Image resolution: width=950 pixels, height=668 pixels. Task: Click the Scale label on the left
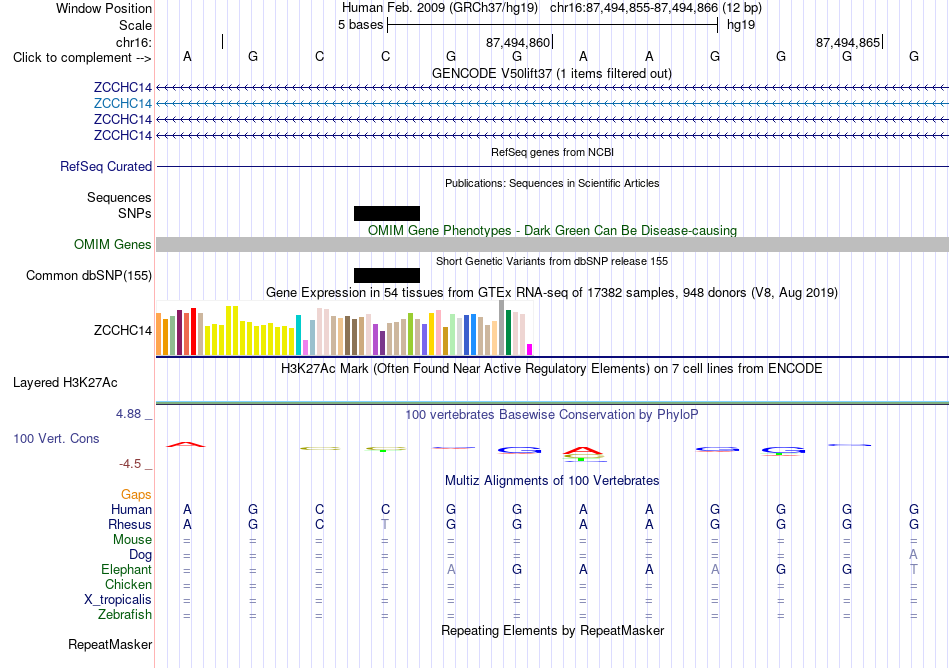point(135,25)
